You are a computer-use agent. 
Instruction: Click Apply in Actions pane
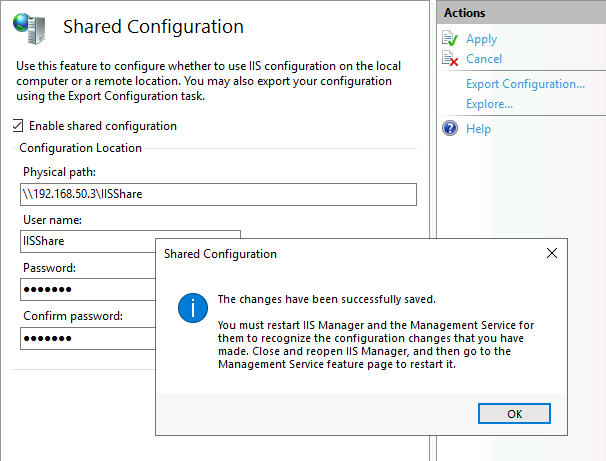click(x=481, y=39)
